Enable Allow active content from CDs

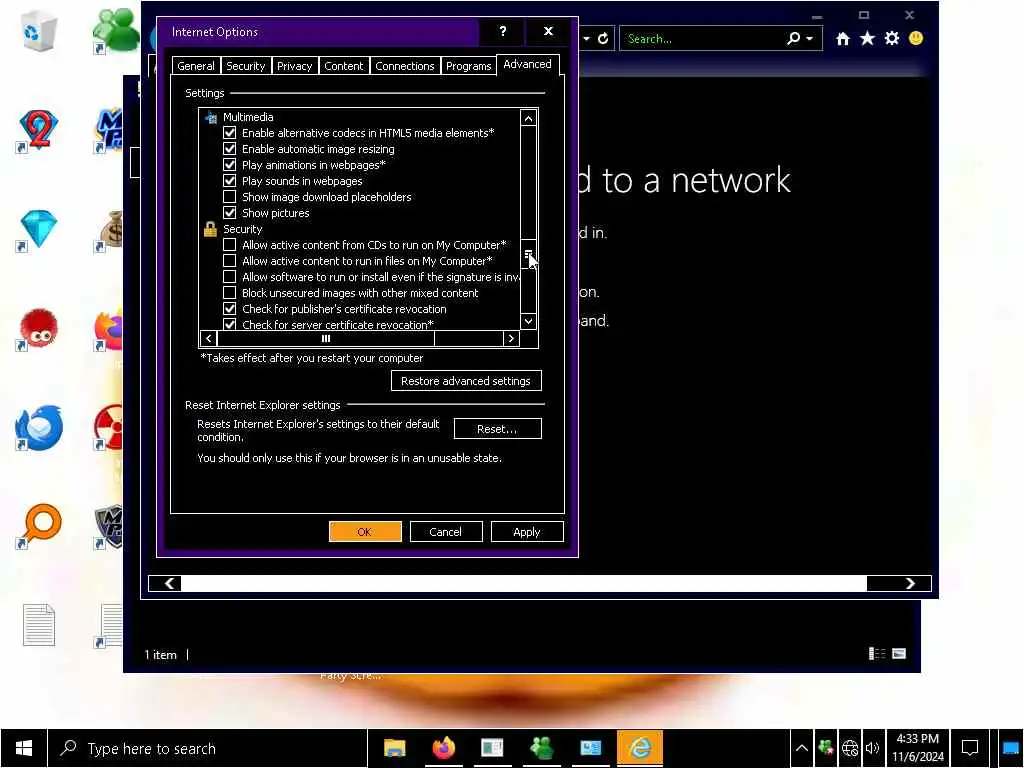229,245
